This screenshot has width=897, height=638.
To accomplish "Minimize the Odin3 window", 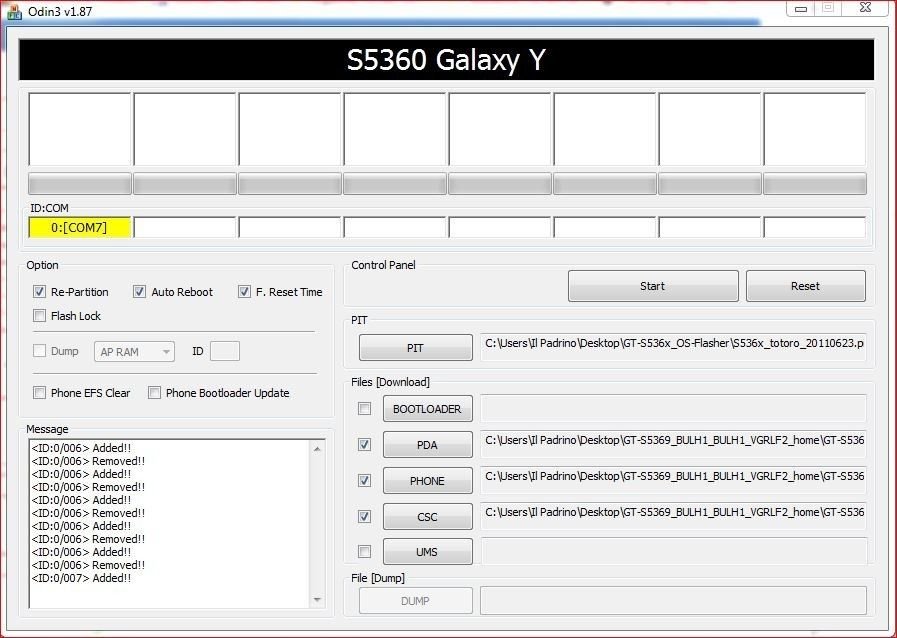I will [801, 9].
